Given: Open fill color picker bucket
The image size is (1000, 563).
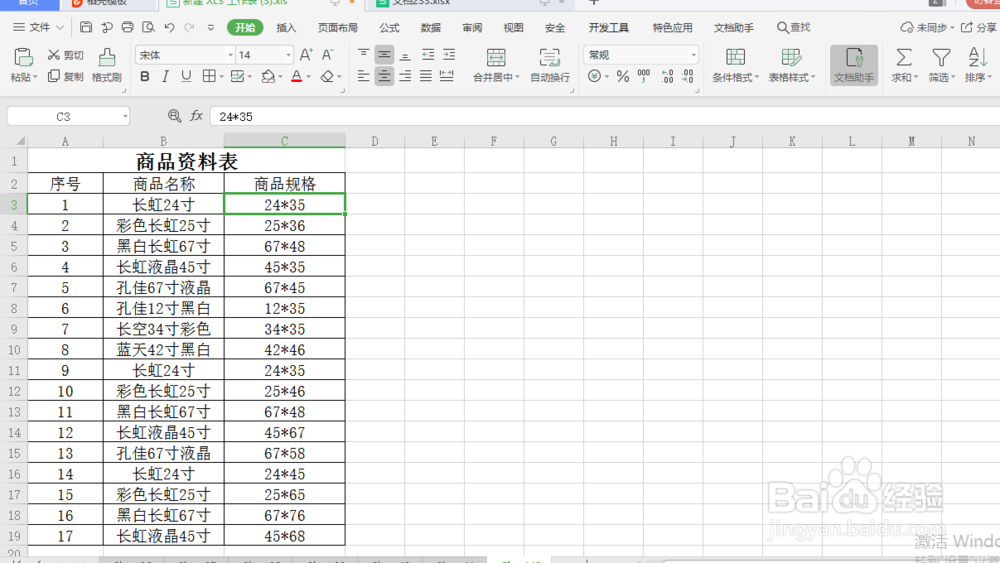Looking at the screenshot, I should coord(268,77).
